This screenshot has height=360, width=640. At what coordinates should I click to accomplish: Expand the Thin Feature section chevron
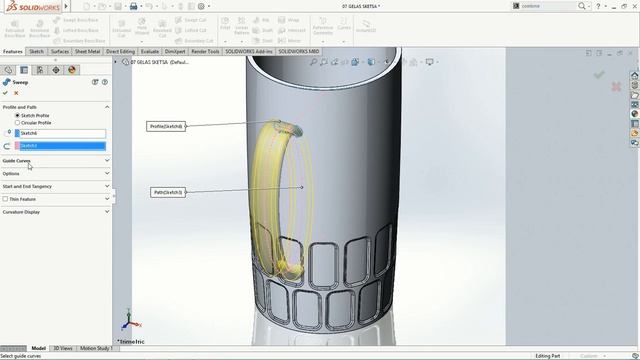(x=107, y=199)
